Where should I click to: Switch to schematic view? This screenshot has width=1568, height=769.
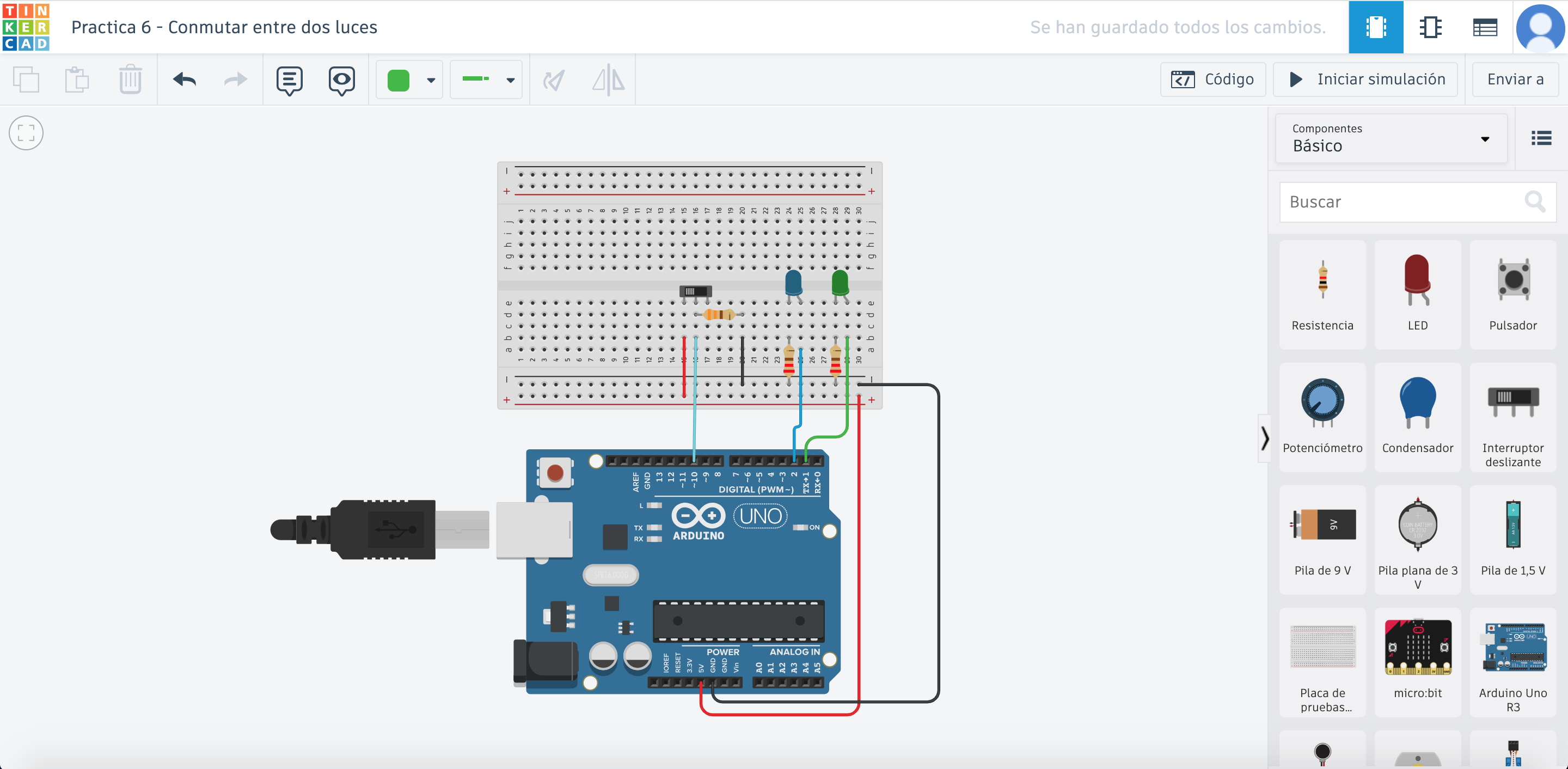click(1430, 27)
